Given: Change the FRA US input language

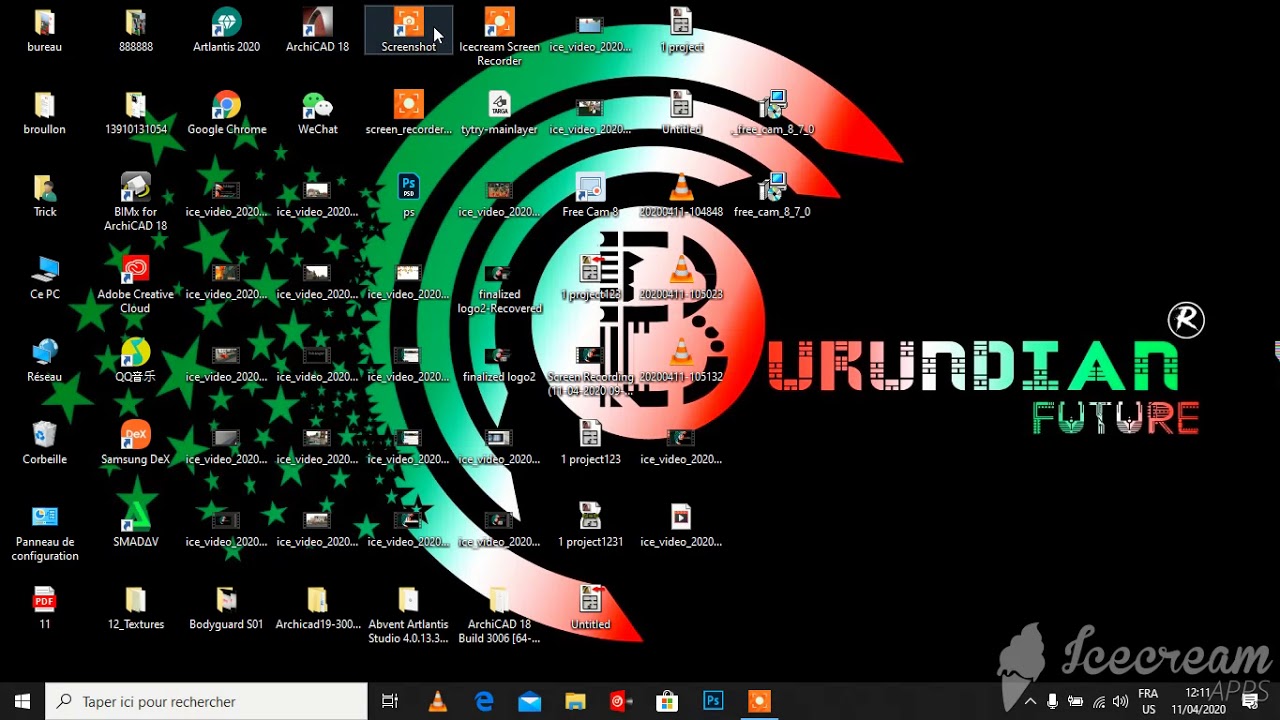Looking at the screenshot, I should click(1148, 701).
